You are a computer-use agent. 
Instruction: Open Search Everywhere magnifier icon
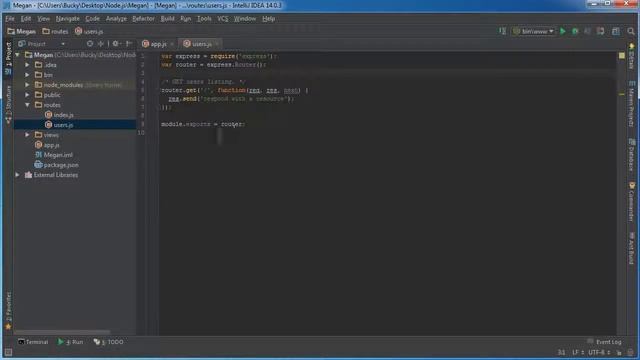[631, 31]
